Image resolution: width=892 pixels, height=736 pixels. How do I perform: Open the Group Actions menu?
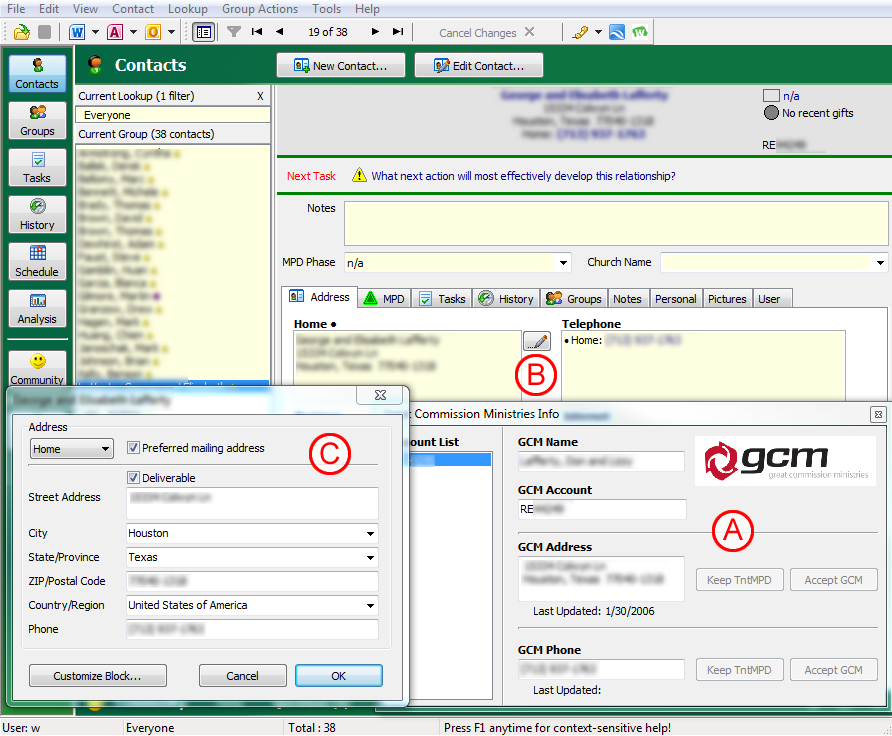[259, 9]
